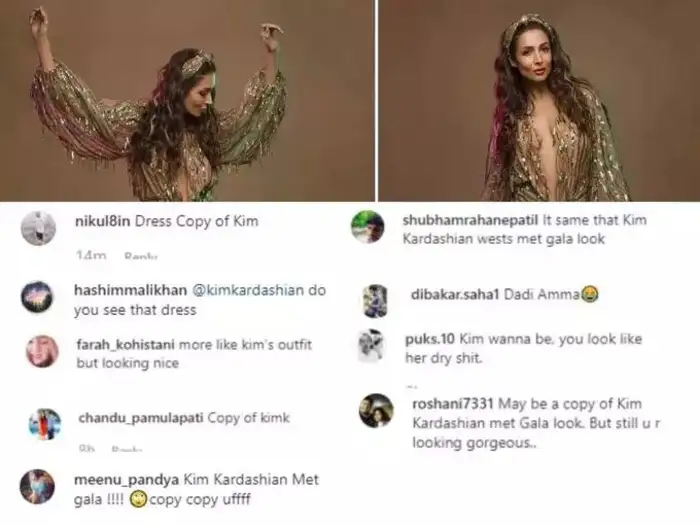Open dibakar.saha1's profile picture
This screenshot has height=525, width=700.
[374, 300]
